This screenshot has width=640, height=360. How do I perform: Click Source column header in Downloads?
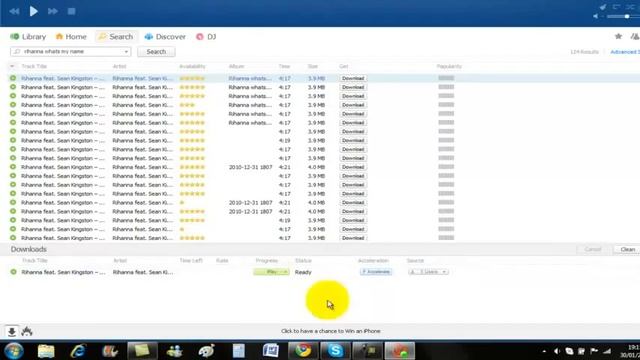[x=415, y=260]
